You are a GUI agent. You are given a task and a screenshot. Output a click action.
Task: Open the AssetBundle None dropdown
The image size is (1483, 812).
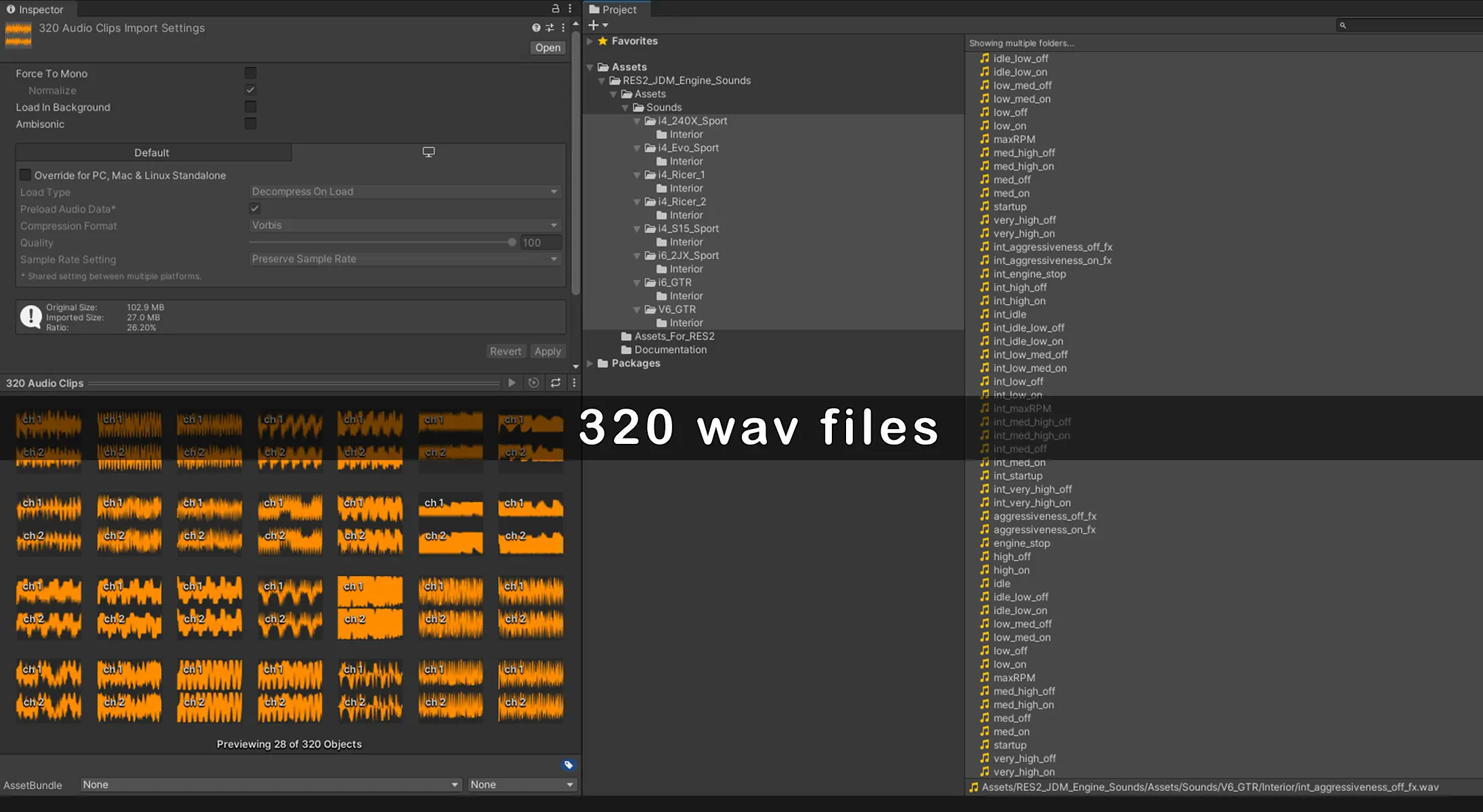point(269,785)
